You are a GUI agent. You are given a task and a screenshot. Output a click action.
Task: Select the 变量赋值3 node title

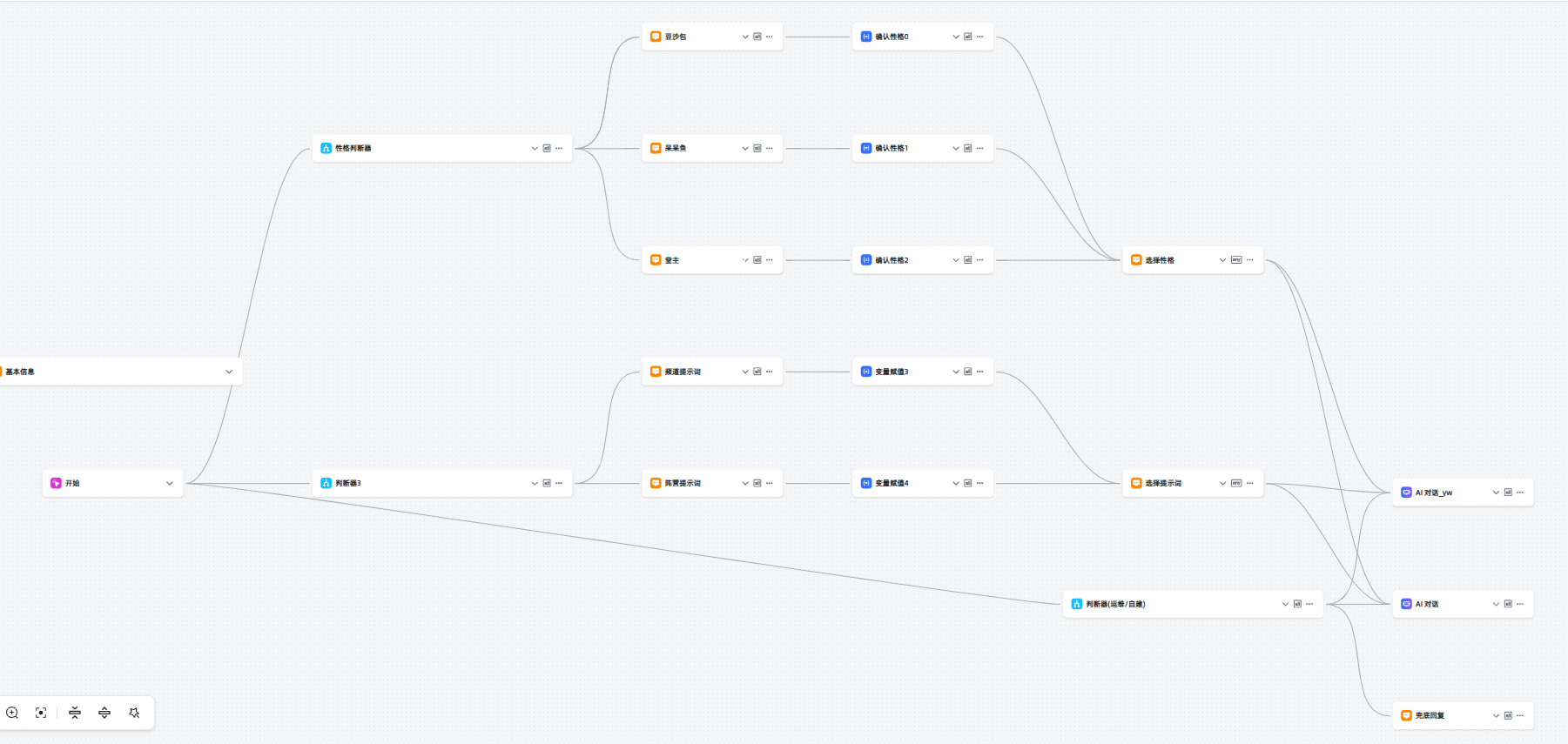(x=892, y=372)
